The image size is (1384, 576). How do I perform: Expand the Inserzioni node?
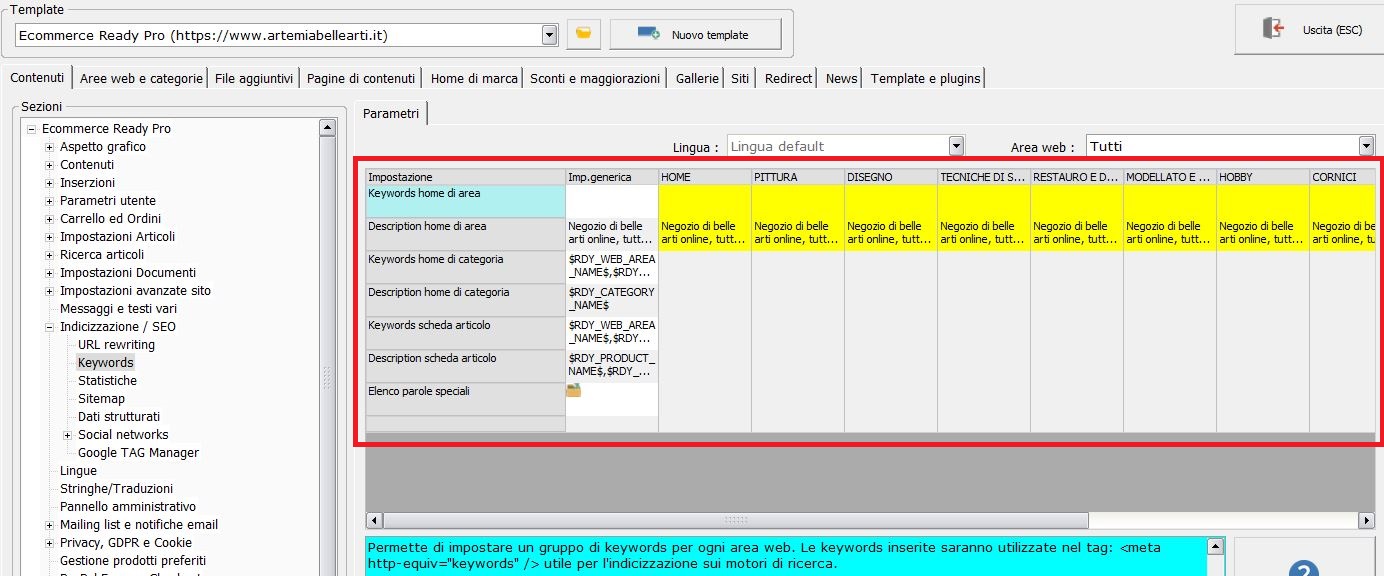(50, 183)
